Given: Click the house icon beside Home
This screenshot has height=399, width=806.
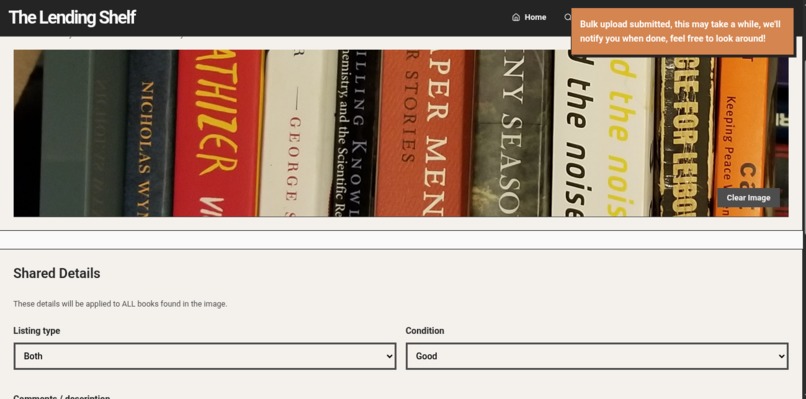Looking at the screenshot, I should pyautogui.click(x=516, y=17).
